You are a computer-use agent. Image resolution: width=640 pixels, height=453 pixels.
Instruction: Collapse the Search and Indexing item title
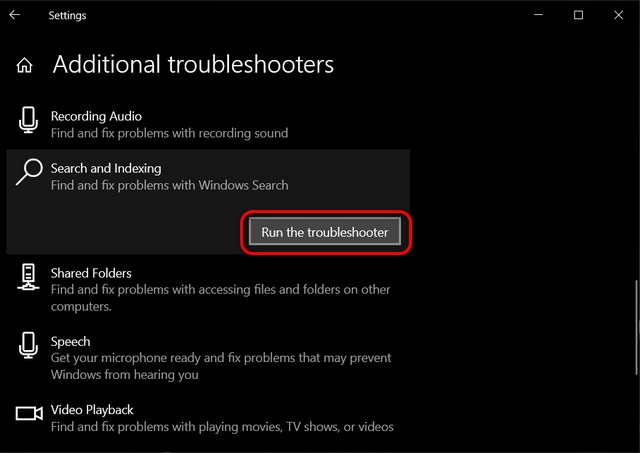[x=106, y=168]
